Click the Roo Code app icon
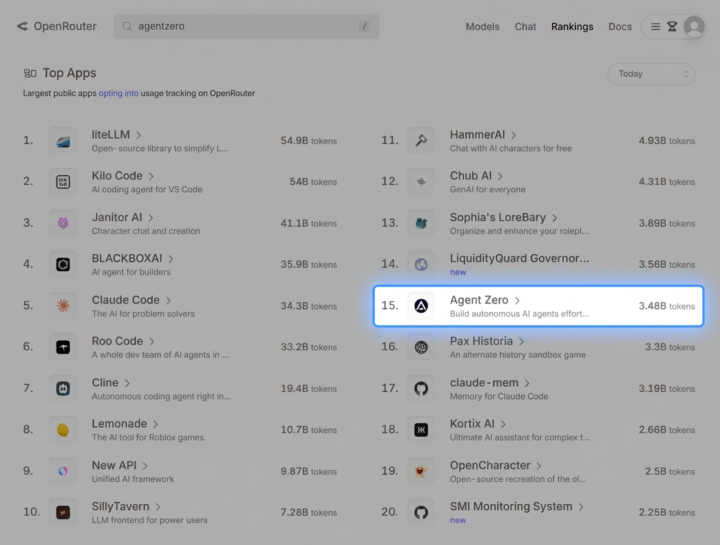720x545 pixels. [63, 347]
